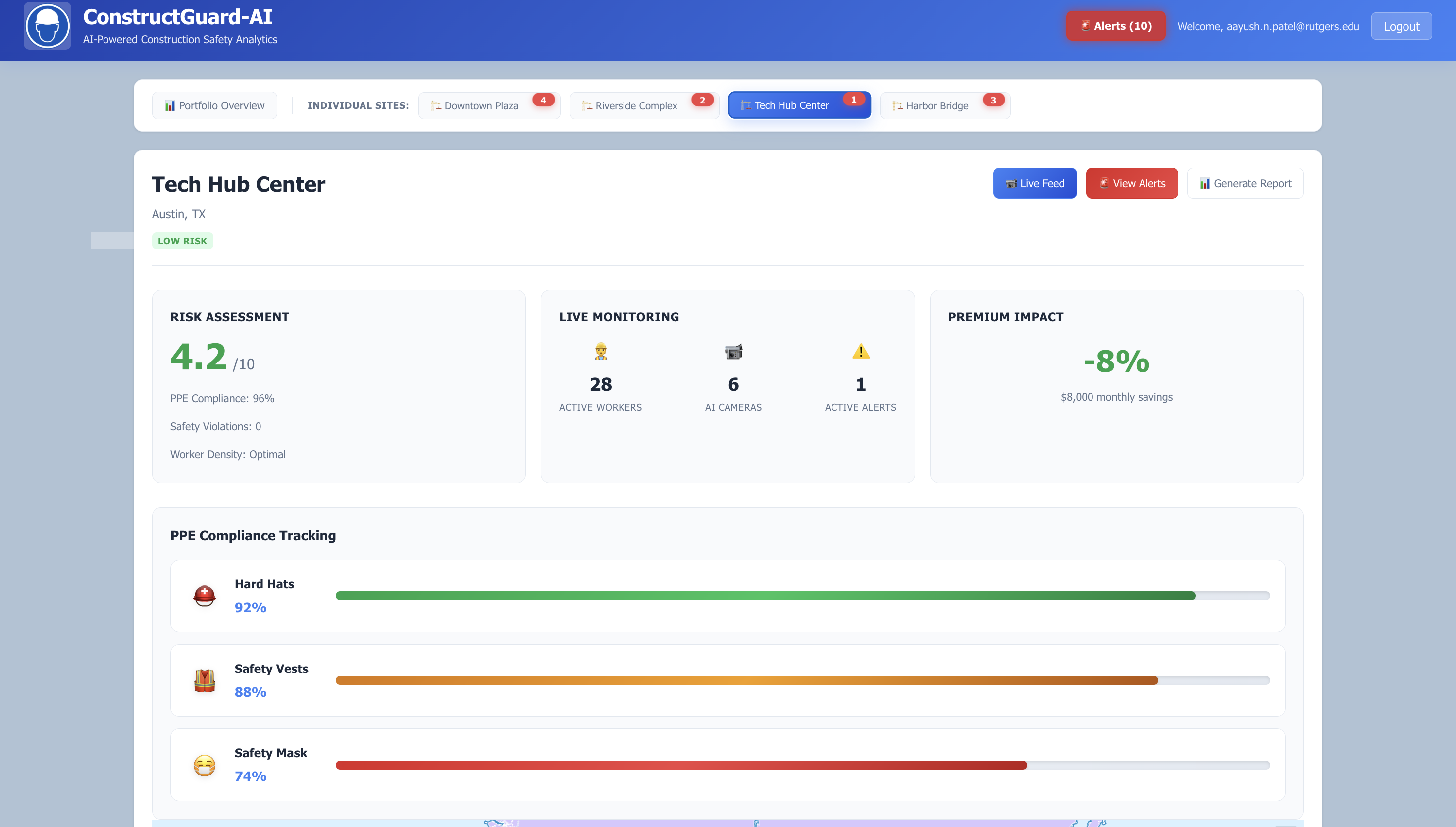Screen dimensions: 1456x827
Task: Click the Logout button
Action: click(1401, 26)
